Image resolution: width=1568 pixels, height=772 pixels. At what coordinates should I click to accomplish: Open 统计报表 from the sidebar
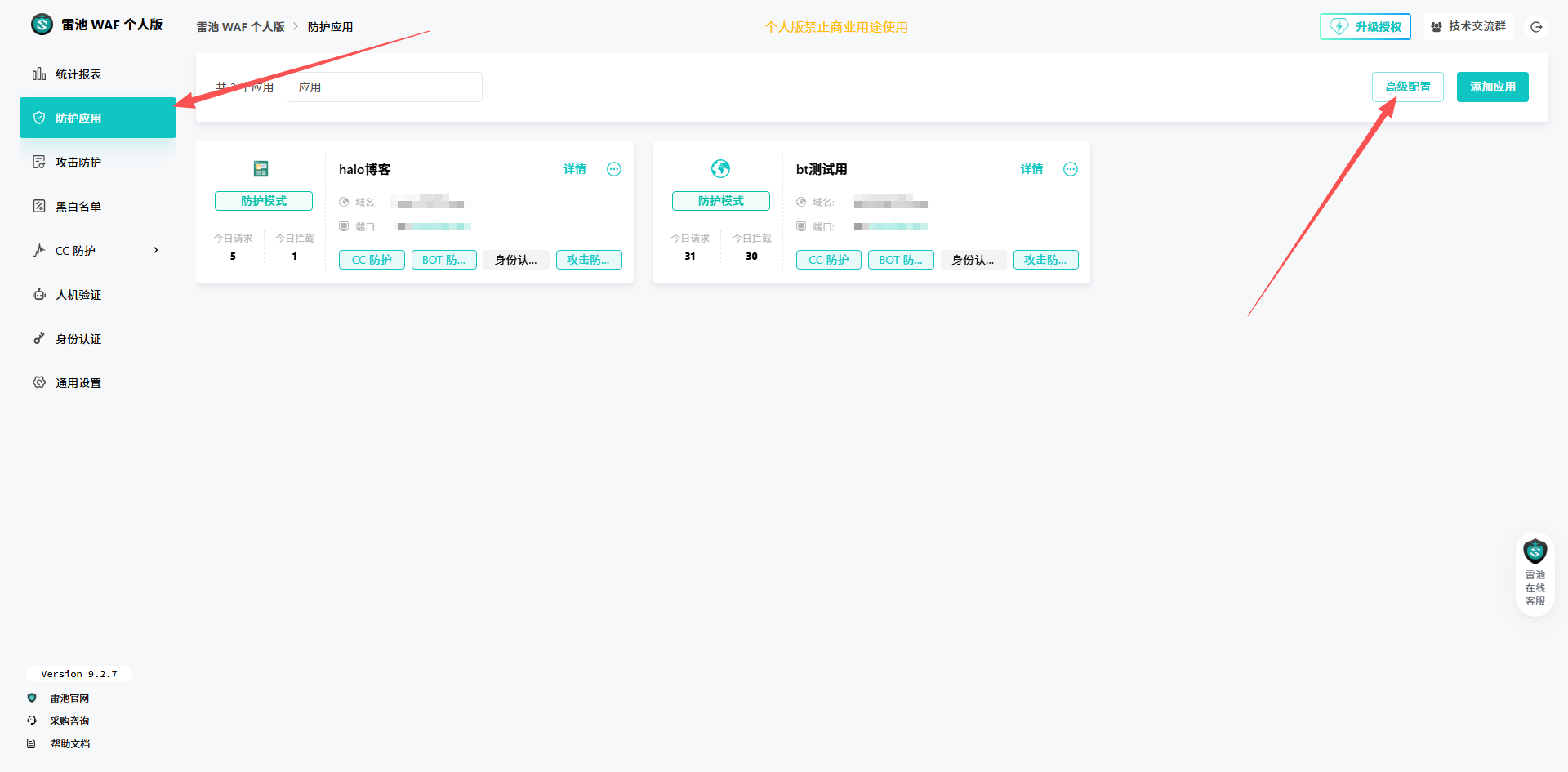click(x=78, y=74)
